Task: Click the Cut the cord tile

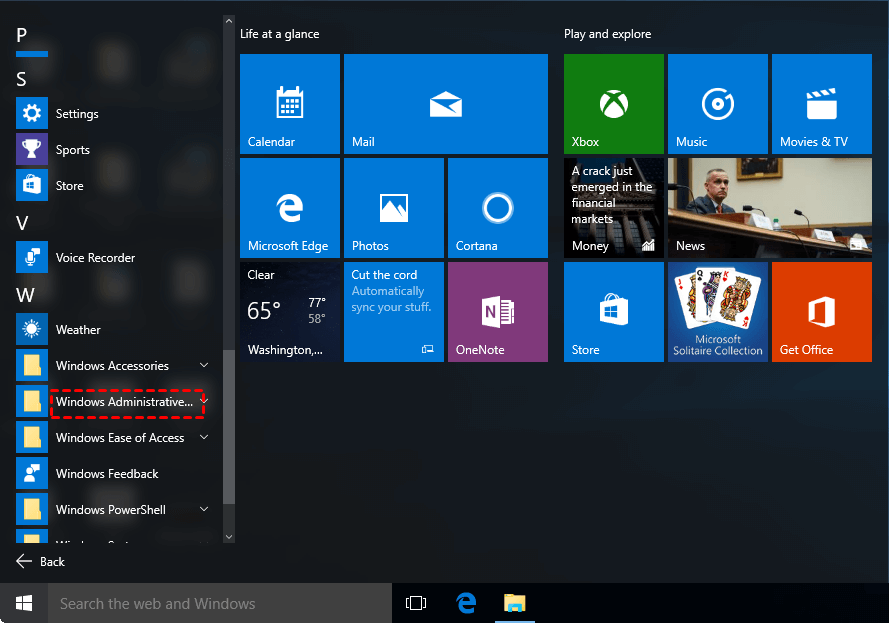Action: (x=394, y=312)
